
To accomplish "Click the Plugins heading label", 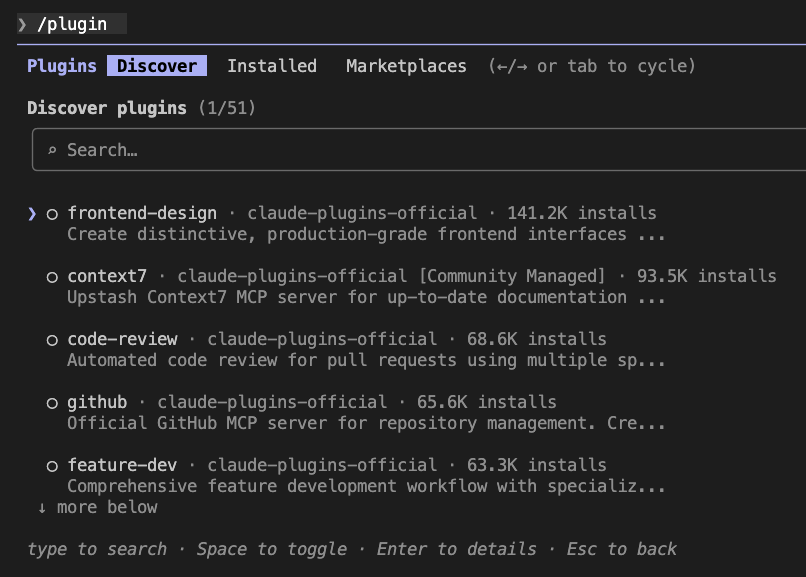I will click(x=62, y=66).
